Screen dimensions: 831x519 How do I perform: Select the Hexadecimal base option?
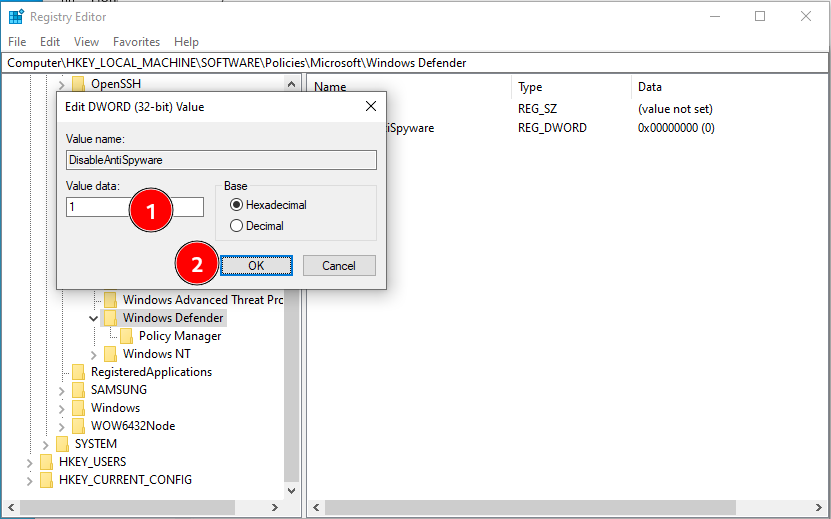pos(237,205)
